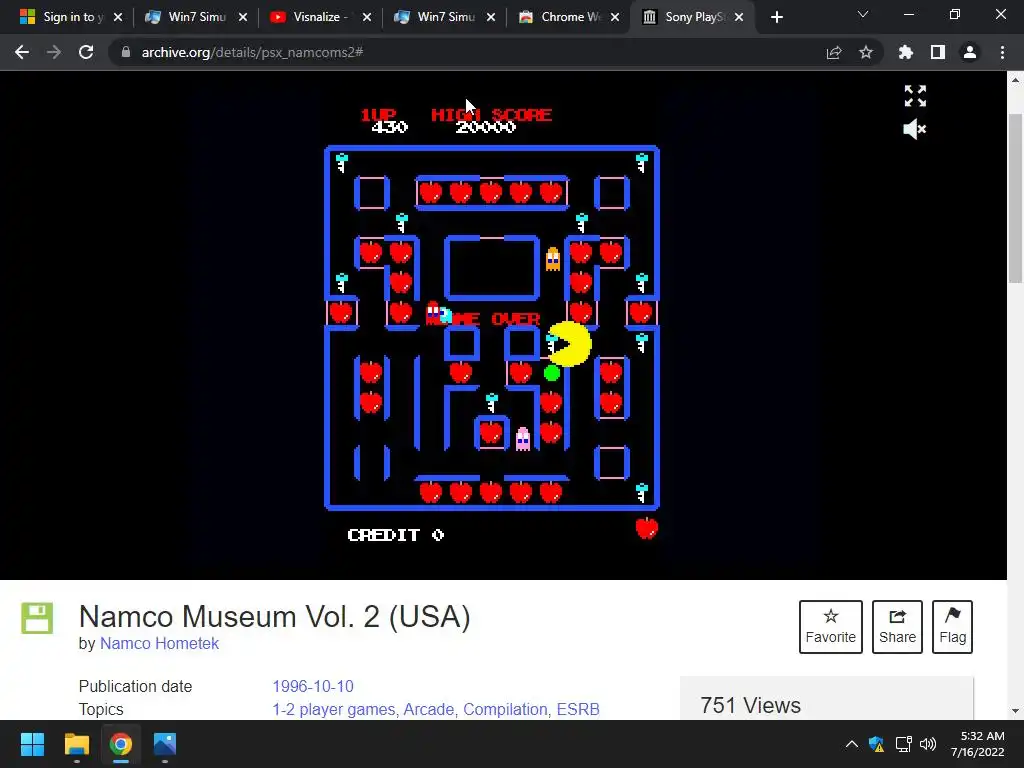Open the clock showing 5:32 AM

coord(977,744)
